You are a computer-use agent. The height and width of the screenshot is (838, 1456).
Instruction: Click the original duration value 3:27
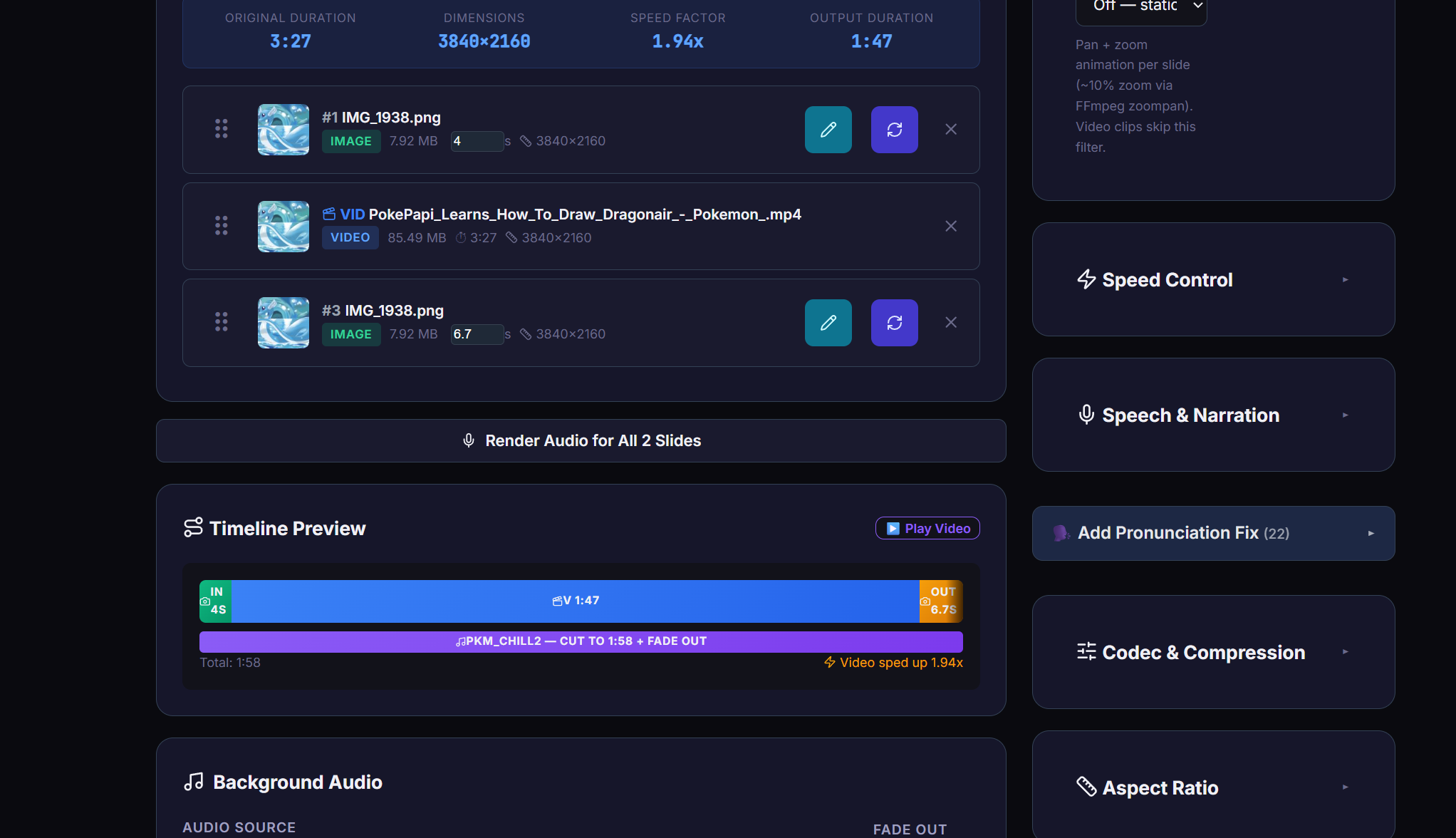point(291,41)
